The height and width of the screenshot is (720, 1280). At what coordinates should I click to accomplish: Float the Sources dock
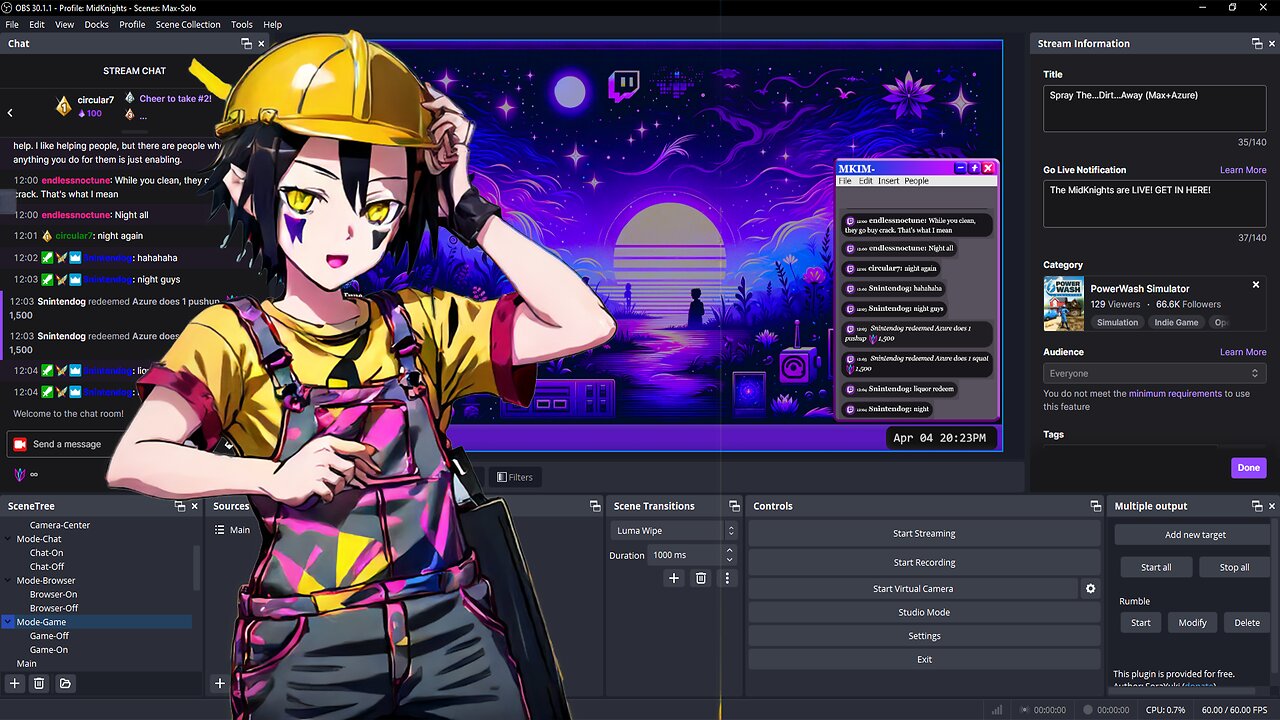coord(594,506)
